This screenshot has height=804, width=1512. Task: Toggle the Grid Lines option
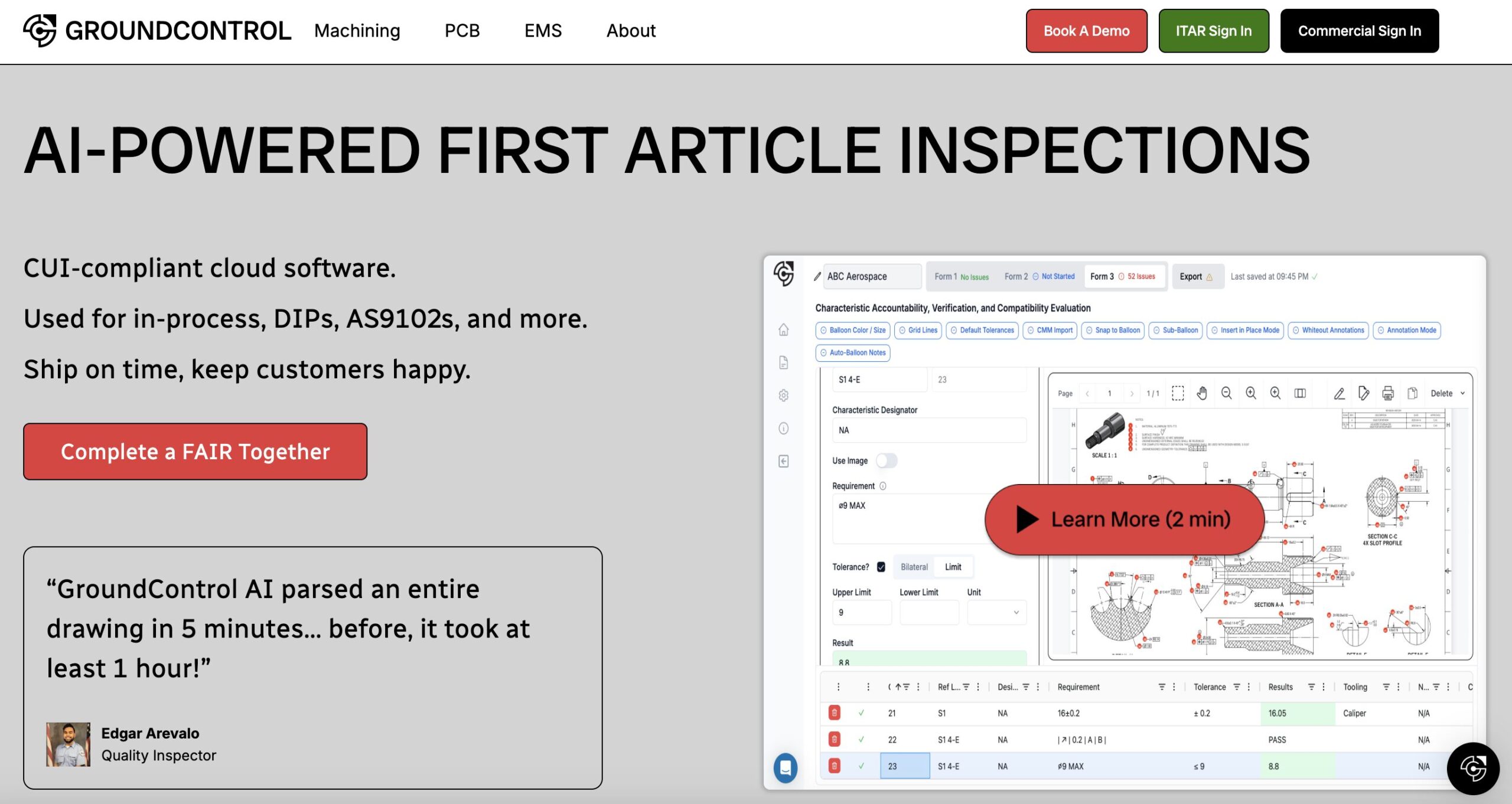click(x=918, y=331)
